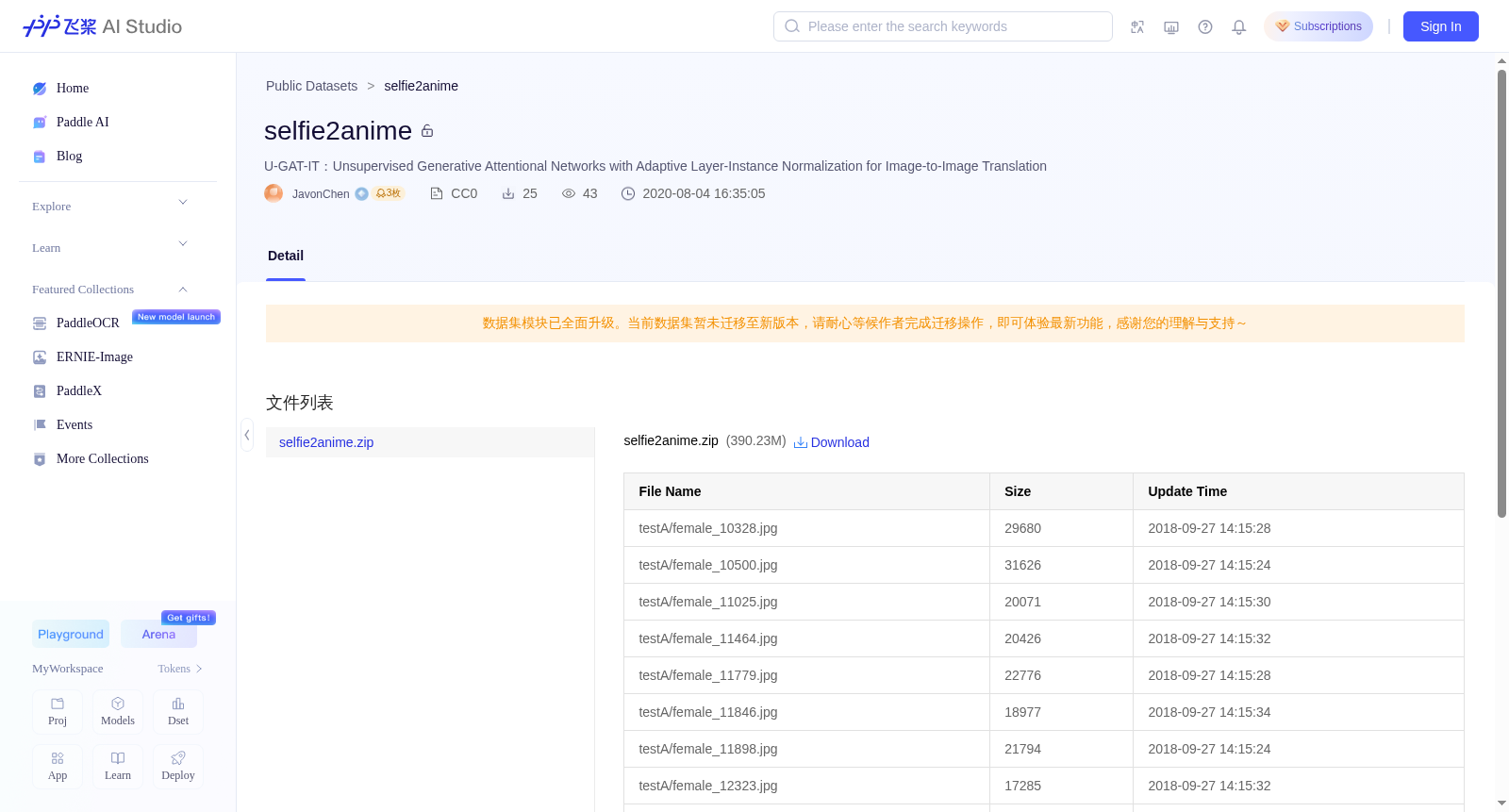Click the search magnifier icon

click(792, 26)
